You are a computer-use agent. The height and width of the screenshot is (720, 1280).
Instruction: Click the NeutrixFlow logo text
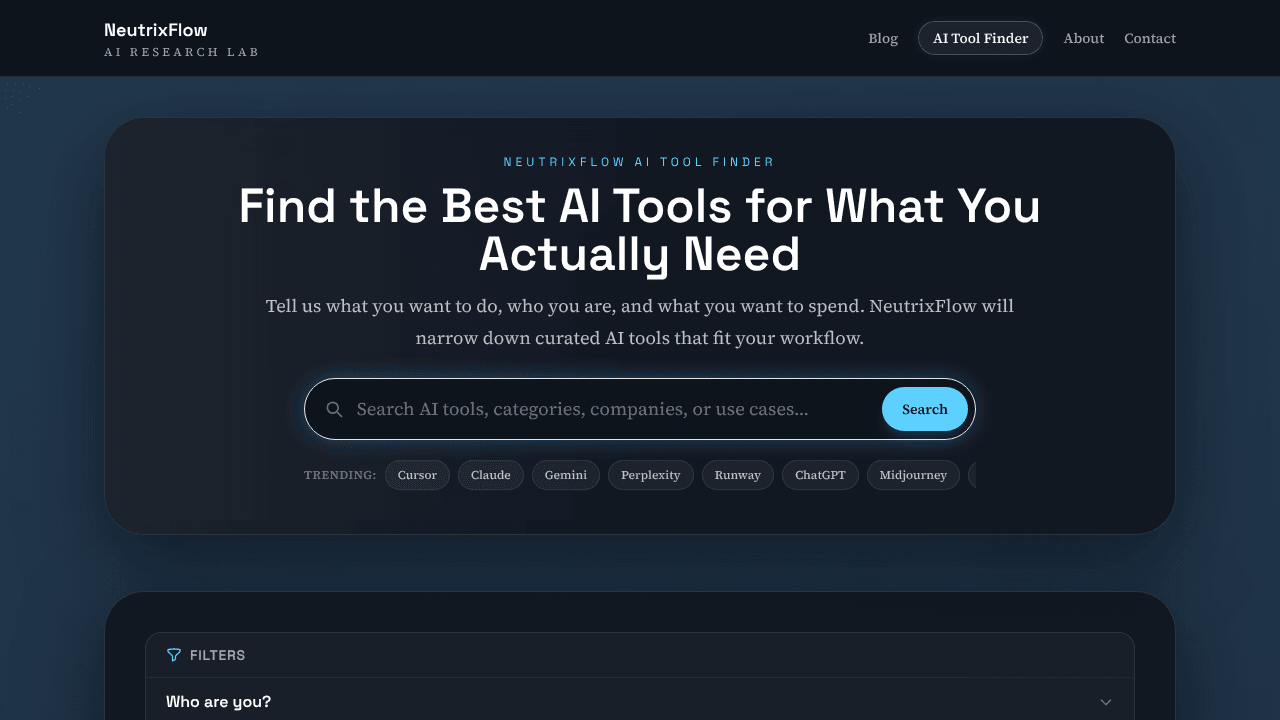pos(156,30)
